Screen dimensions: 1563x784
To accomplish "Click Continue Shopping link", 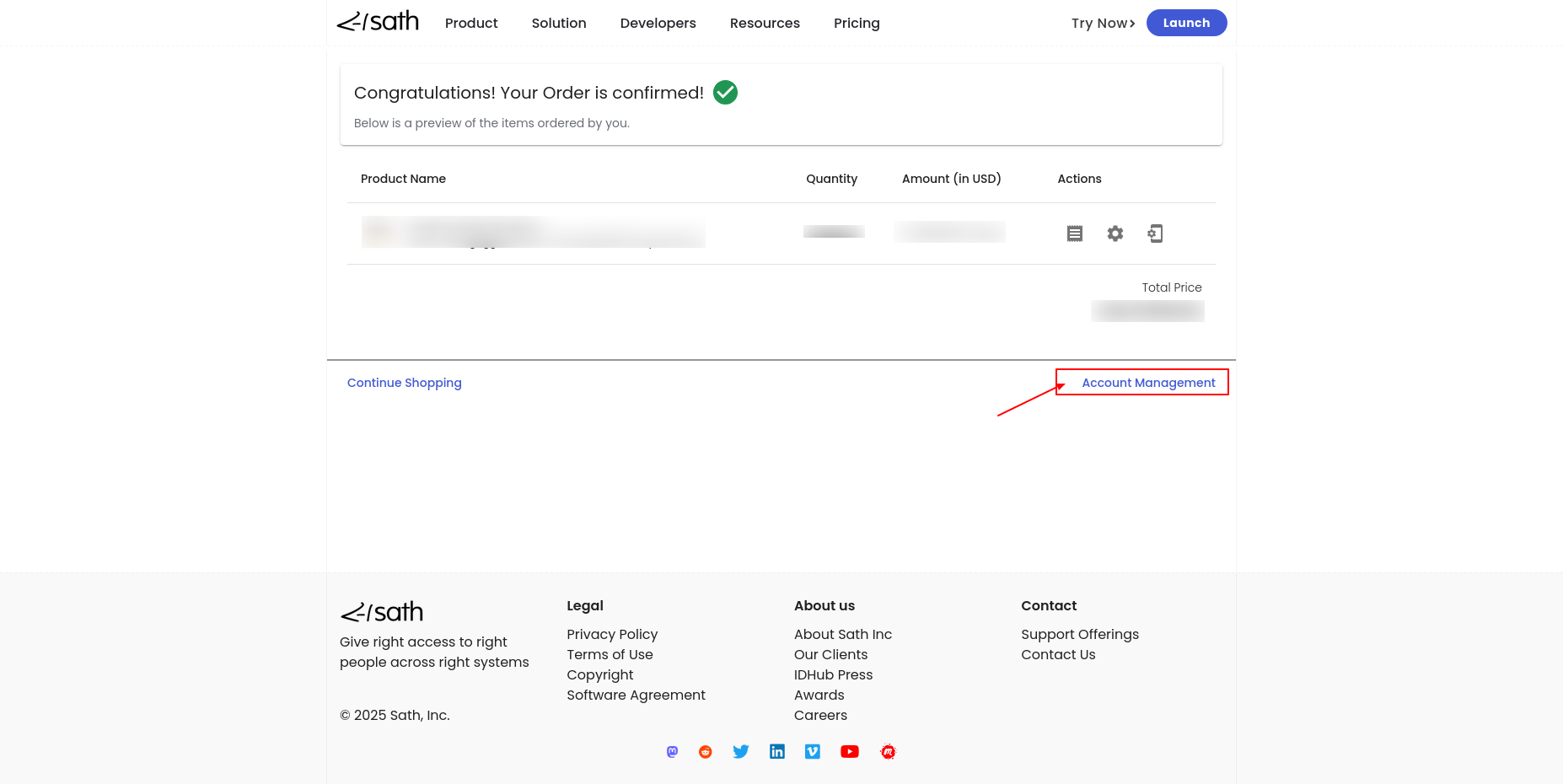I will pos(405,383).
